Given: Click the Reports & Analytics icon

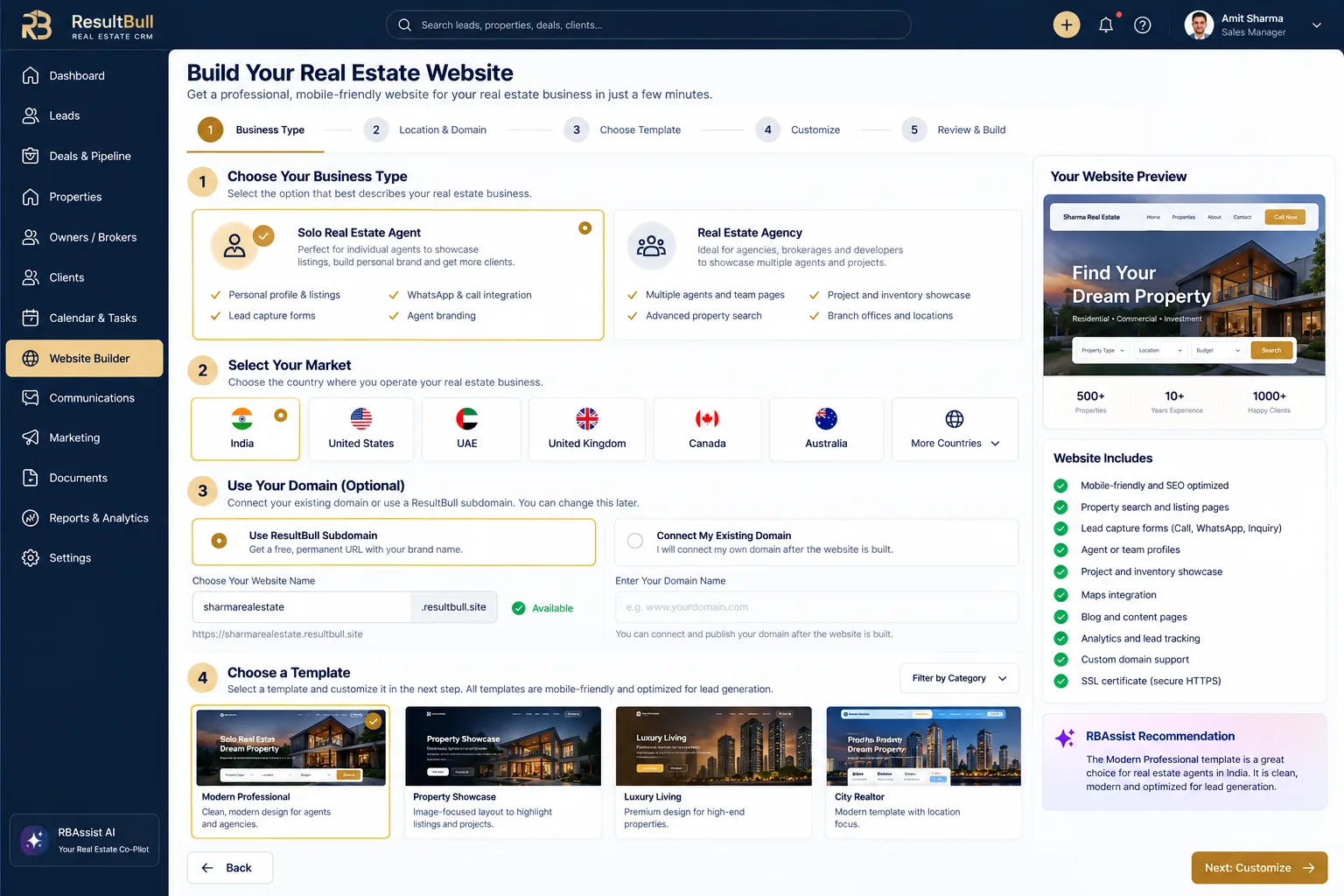Looking at the screenshot, I should tap(31, 518).
